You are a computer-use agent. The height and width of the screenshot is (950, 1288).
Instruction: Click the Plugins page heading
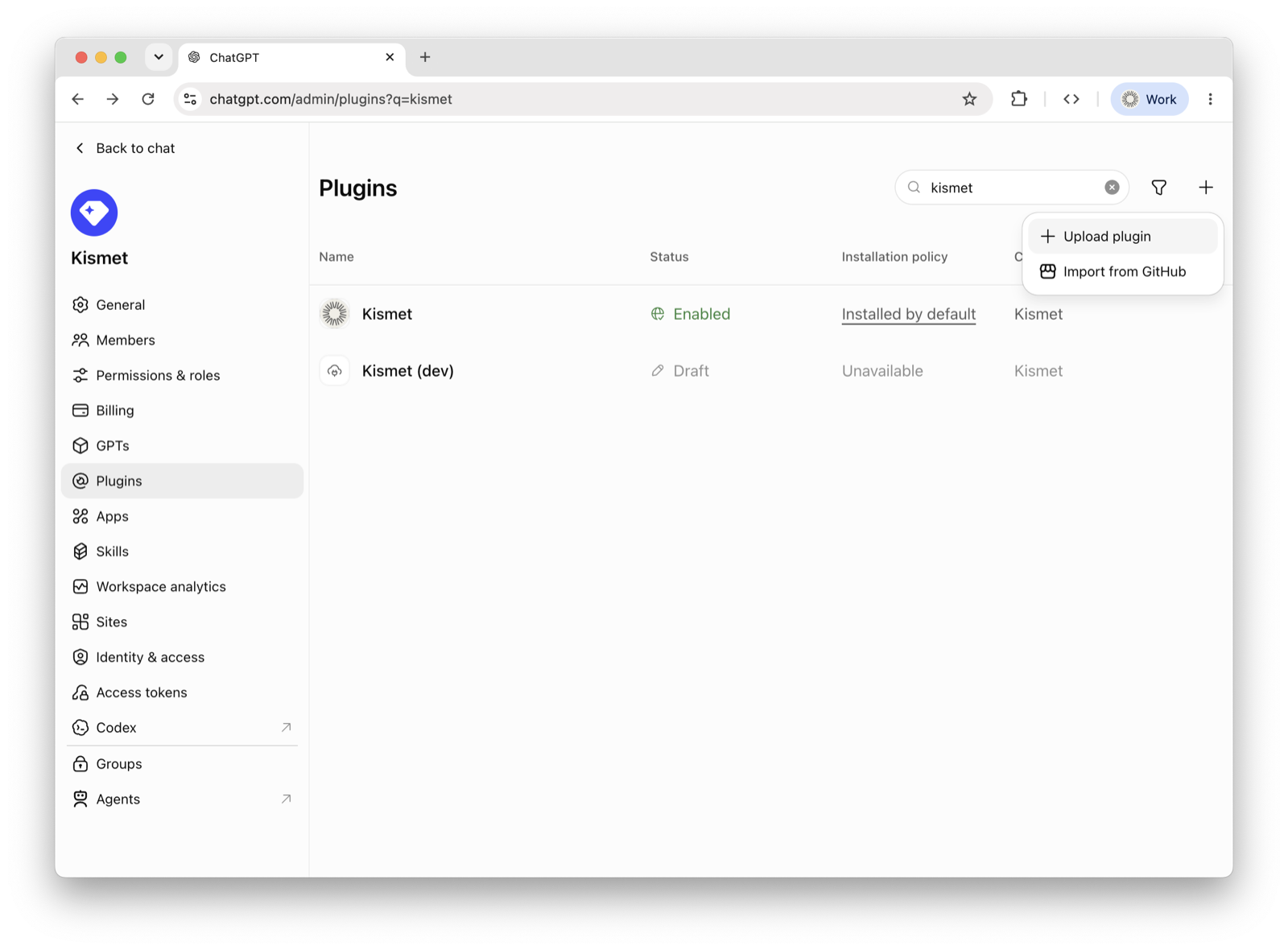(x=358, y=188)
